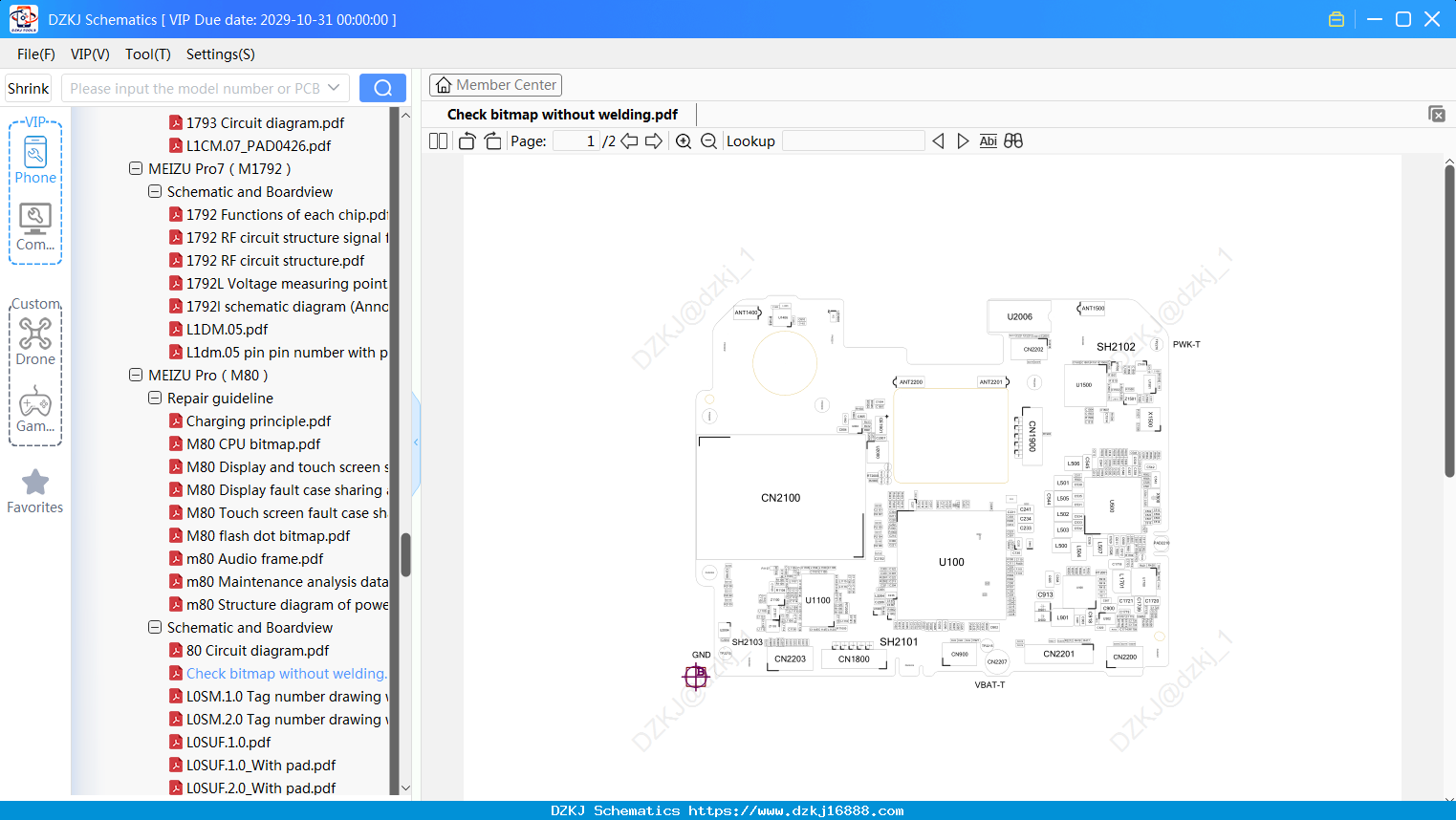The image size is (1456, 820).
Task: Open M80 CPU bitmap.pdf
Action: click(253, 443)
